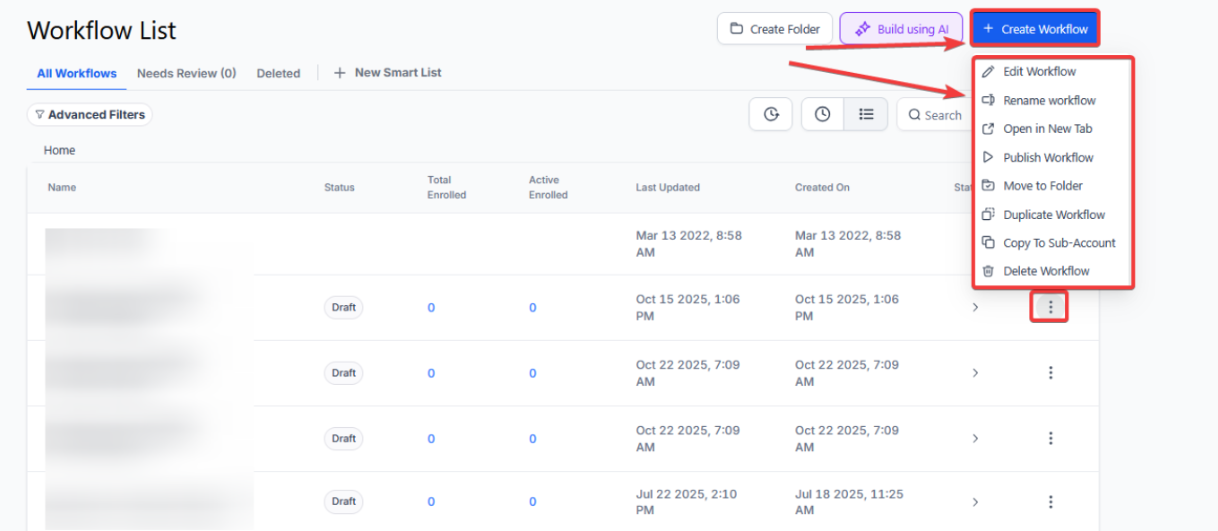Select Duplicate Workflow menu entry
The width and height of the screenshot is (1218, 531).
pos(1054,215)
